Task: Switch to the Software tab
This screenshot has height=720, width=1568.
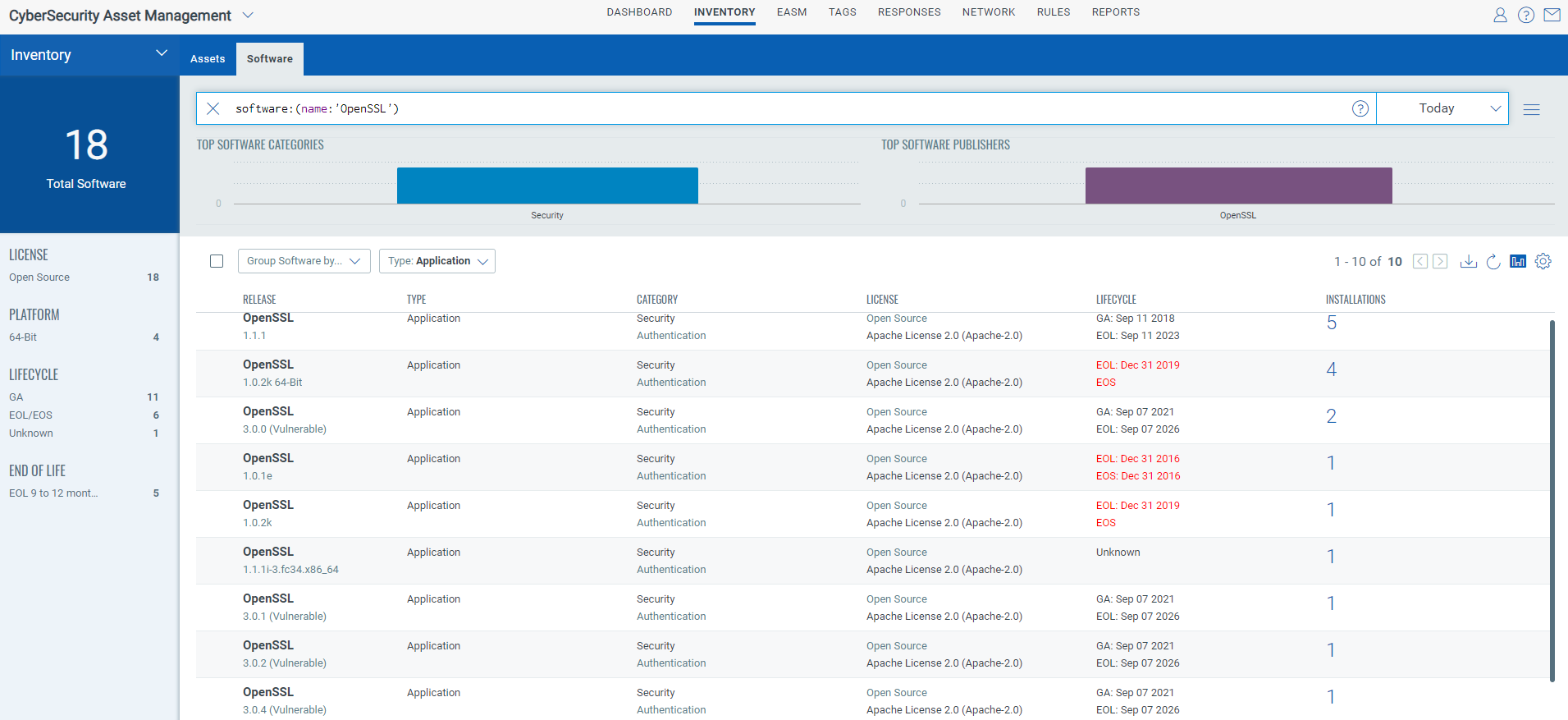Action: click(x=270, y=59)
